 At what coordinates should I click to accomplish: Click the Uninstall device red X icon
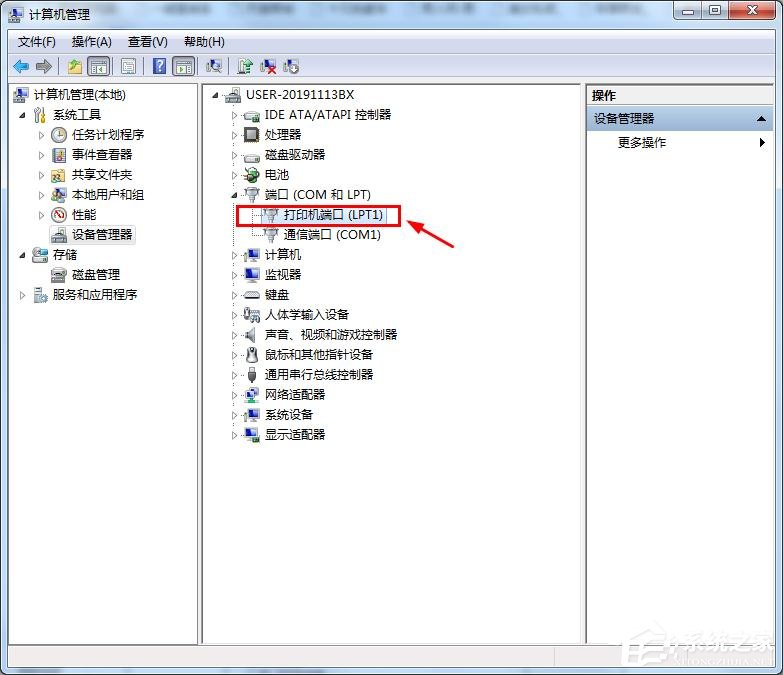click(x=268, y=66)
